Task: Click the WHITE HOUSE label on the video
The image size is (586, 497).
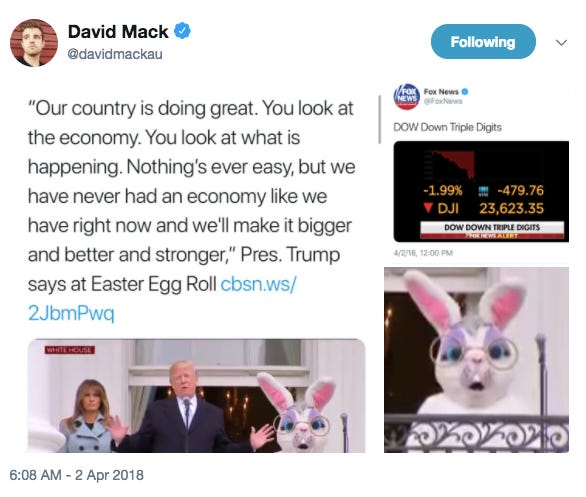Action: tap(70, 350)
